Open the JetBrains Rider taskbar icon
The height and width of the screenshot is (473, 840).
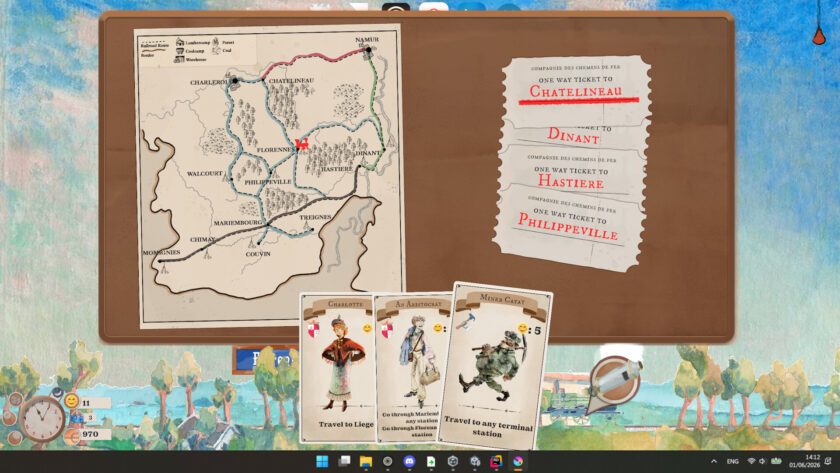click(496, 461)
